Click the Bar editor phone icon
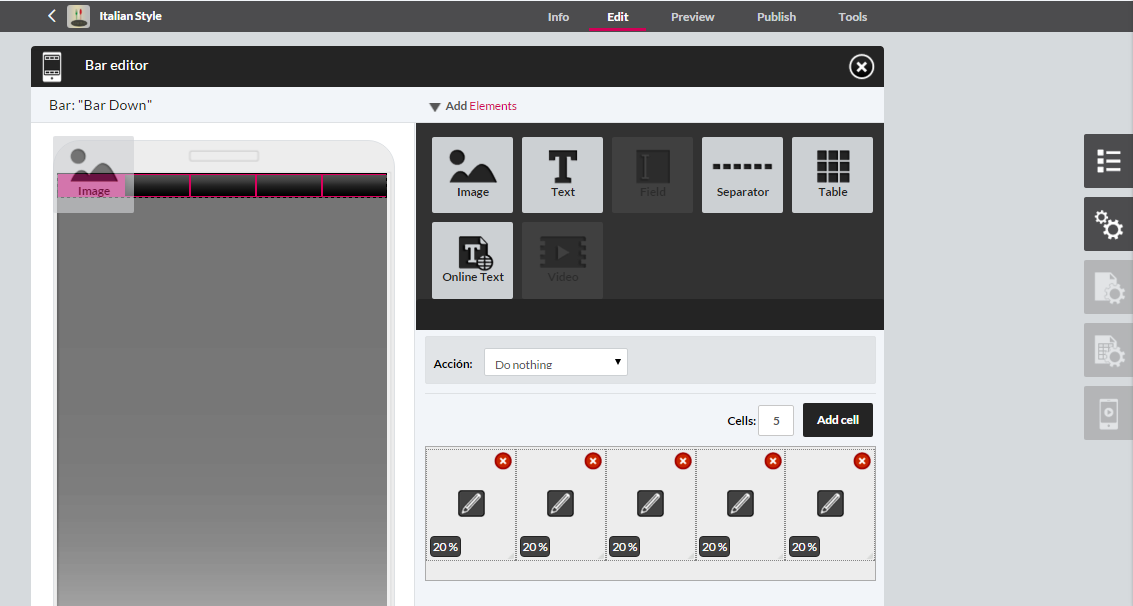Screen dimensions: 1133x606 pos(52,66)
